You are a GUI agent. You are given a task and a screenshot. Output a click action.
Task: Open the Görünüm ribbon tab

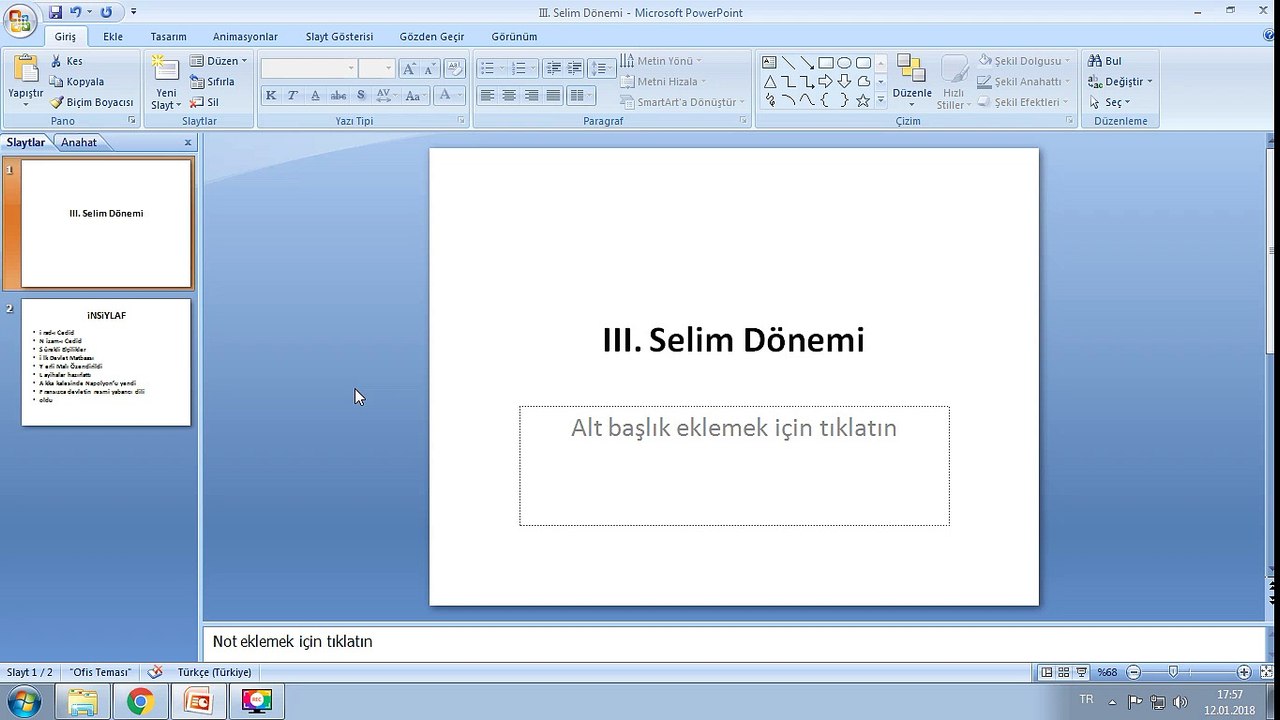[x=514, y=36]
